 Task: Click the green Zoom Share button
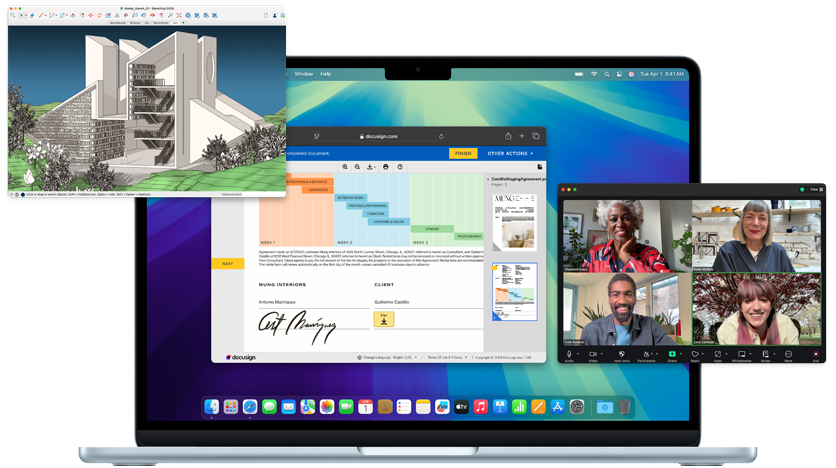point(672,354)
